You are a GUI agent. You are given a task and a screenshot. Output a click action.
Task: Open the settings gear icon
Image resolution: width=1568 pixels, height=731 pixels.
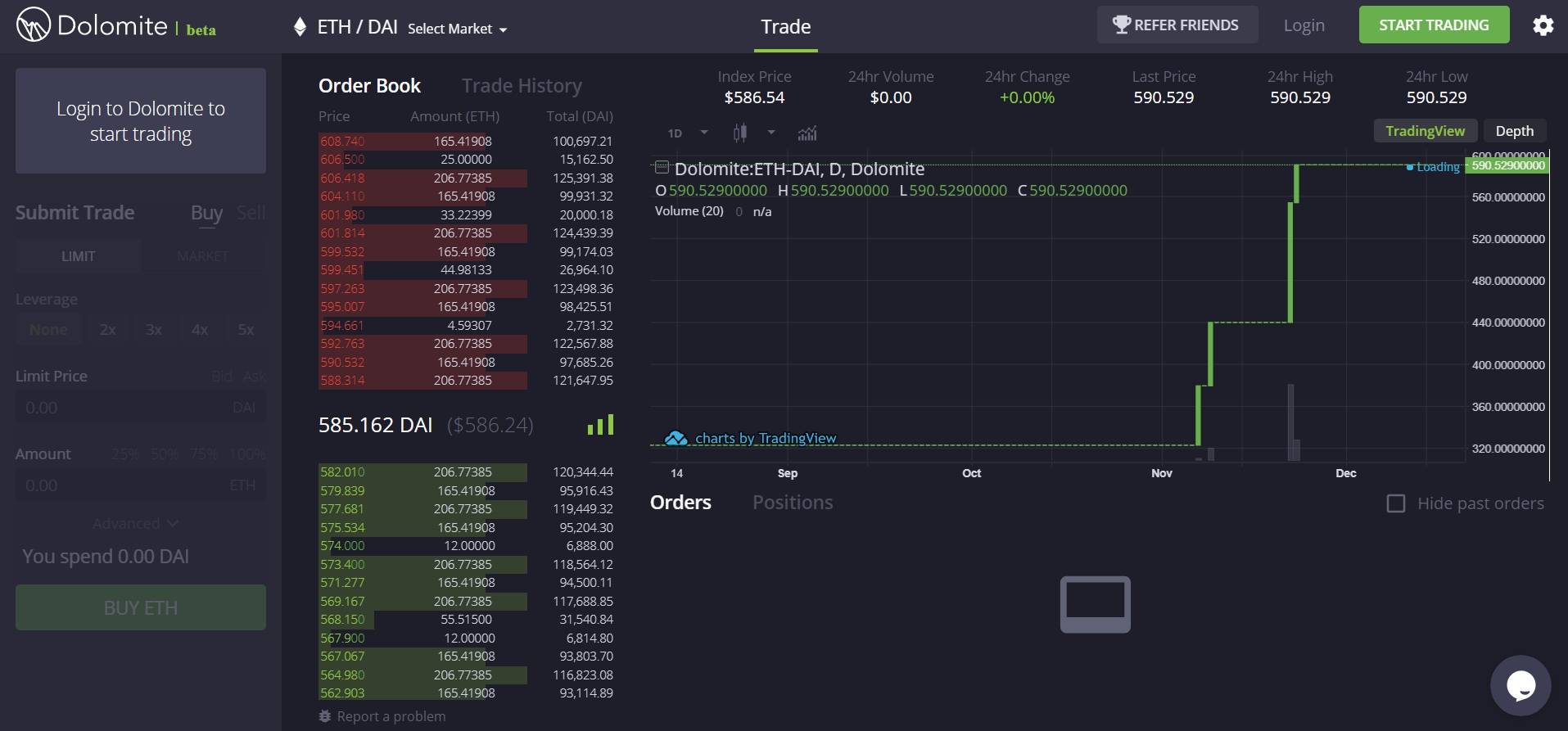1543,25
